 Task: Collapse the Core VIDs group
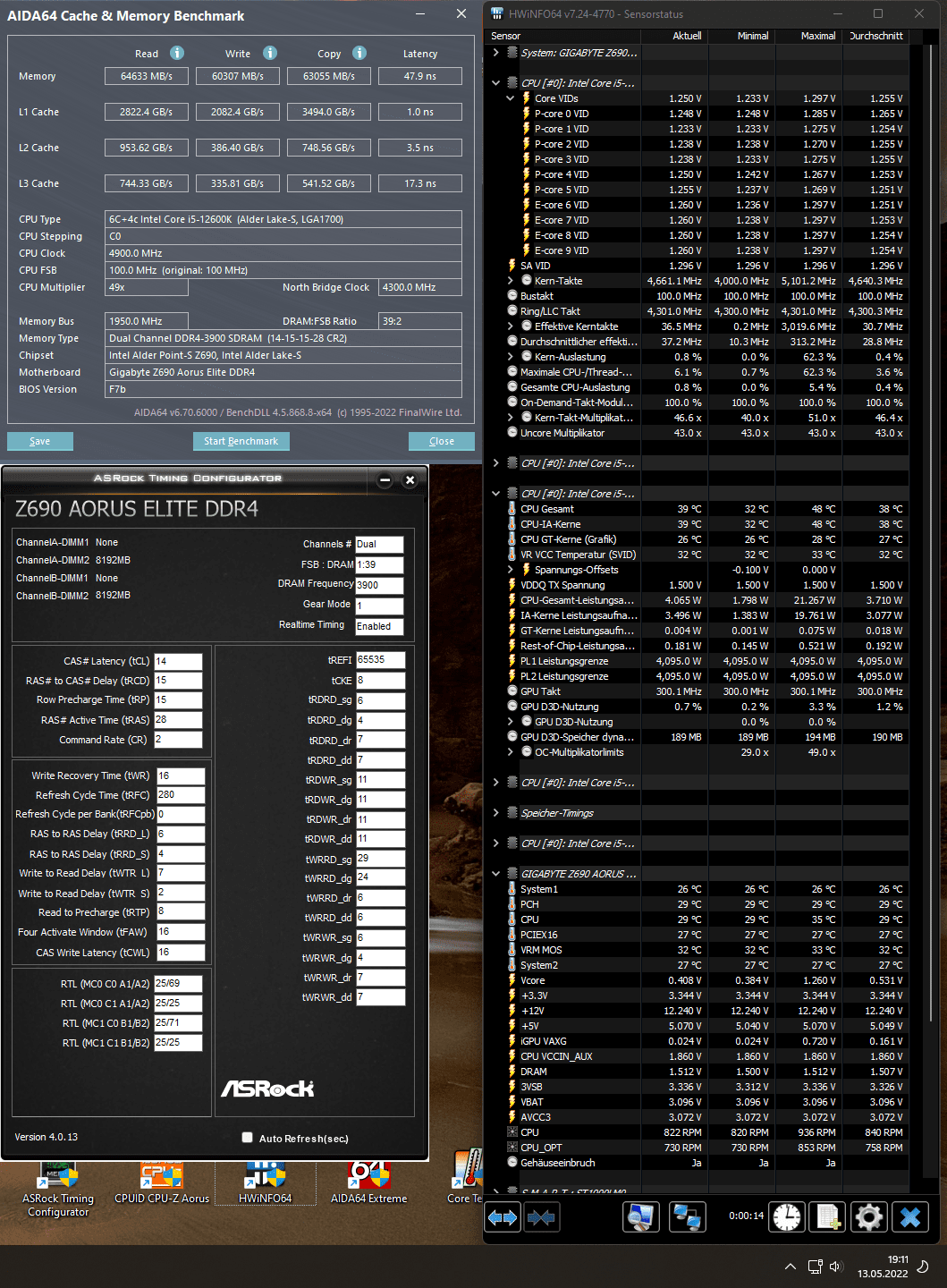coord(511,98)
